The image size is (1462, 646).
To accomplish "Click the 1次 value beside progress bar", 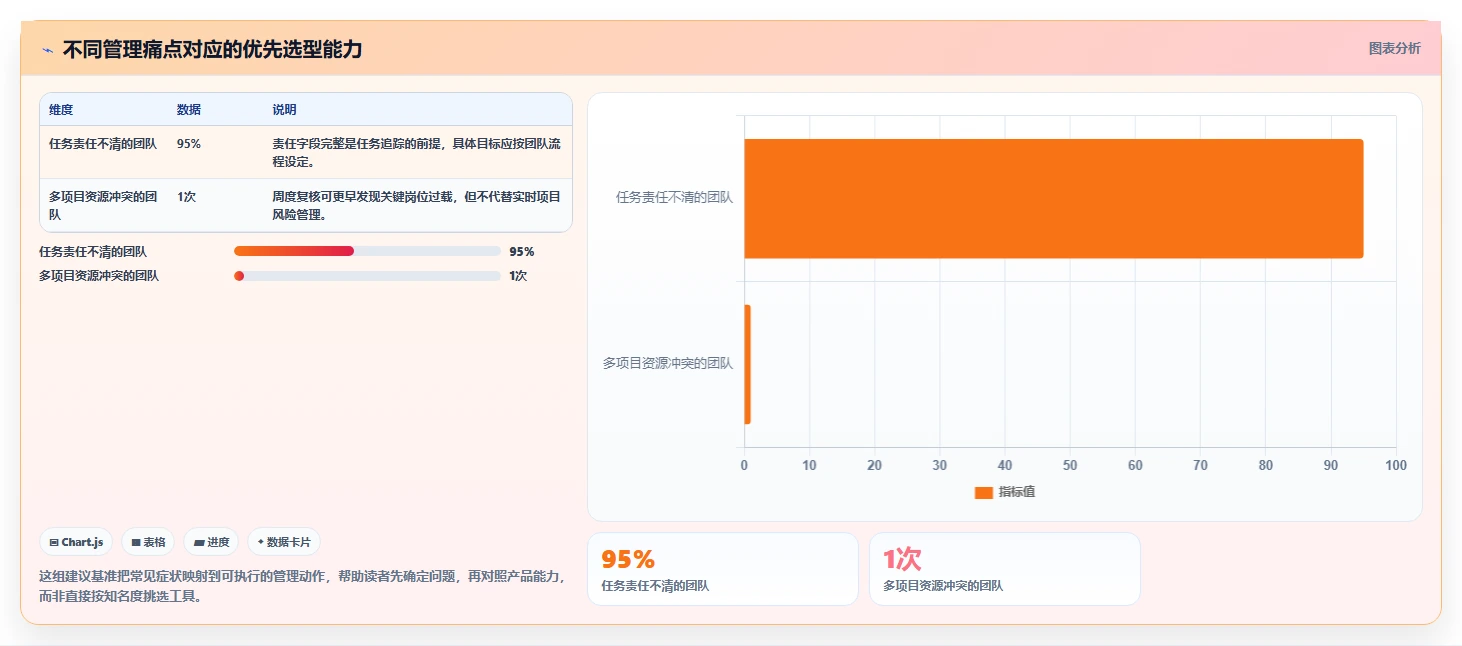I will [x=518, y=276].
